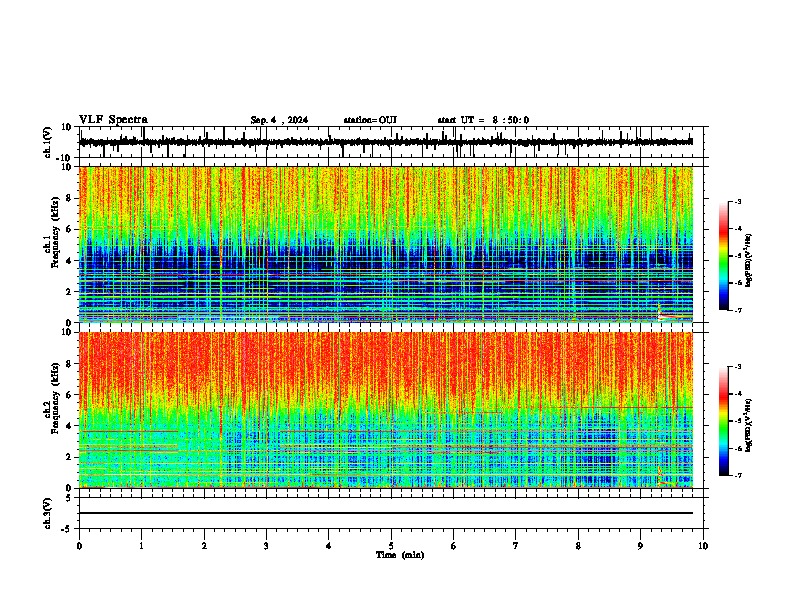Click the date "Sep. 4 , 2024"
The height and width of the screenshot is (612, 792).
(279, 120)
